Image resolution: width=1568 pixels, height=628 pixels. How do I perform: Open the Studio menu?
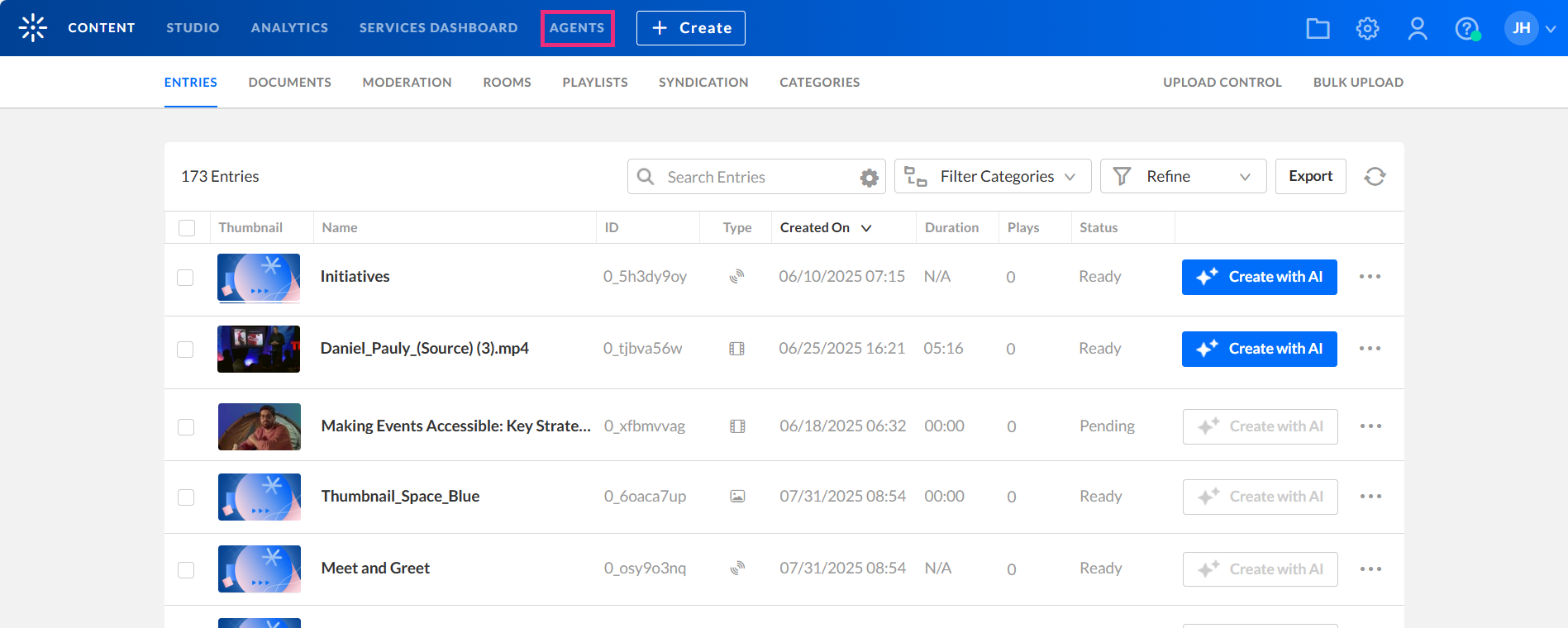(193, 28)
